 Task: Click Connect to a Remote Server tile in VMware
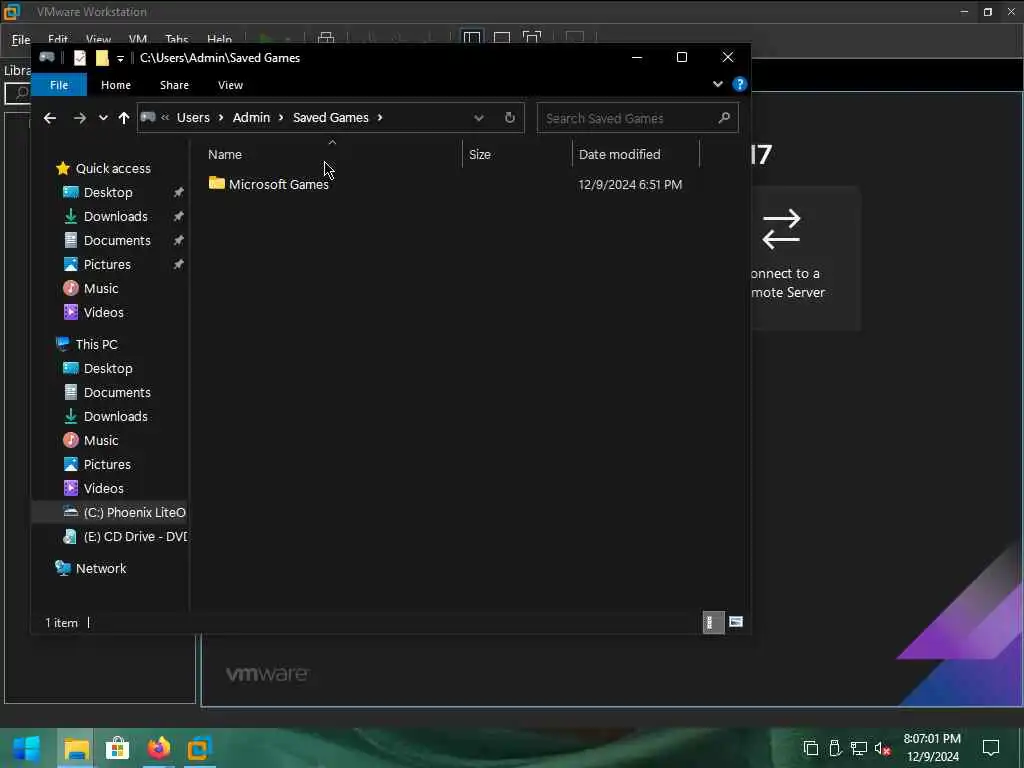[x=805, y=258]
